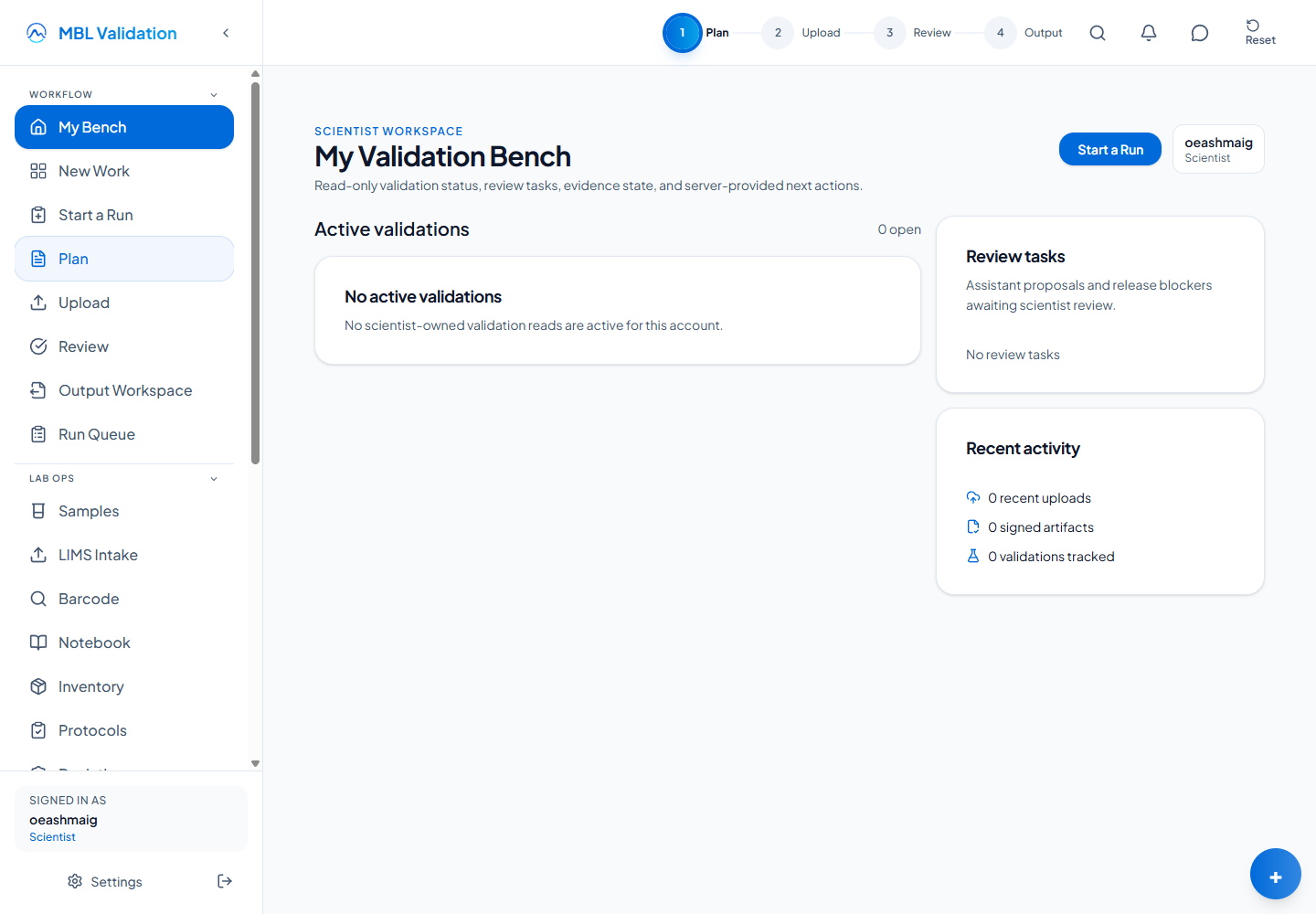Open notifications bell icon
Image resolution: width=1316 pixels, height=914 pixels.
[x=1149, y=33]
